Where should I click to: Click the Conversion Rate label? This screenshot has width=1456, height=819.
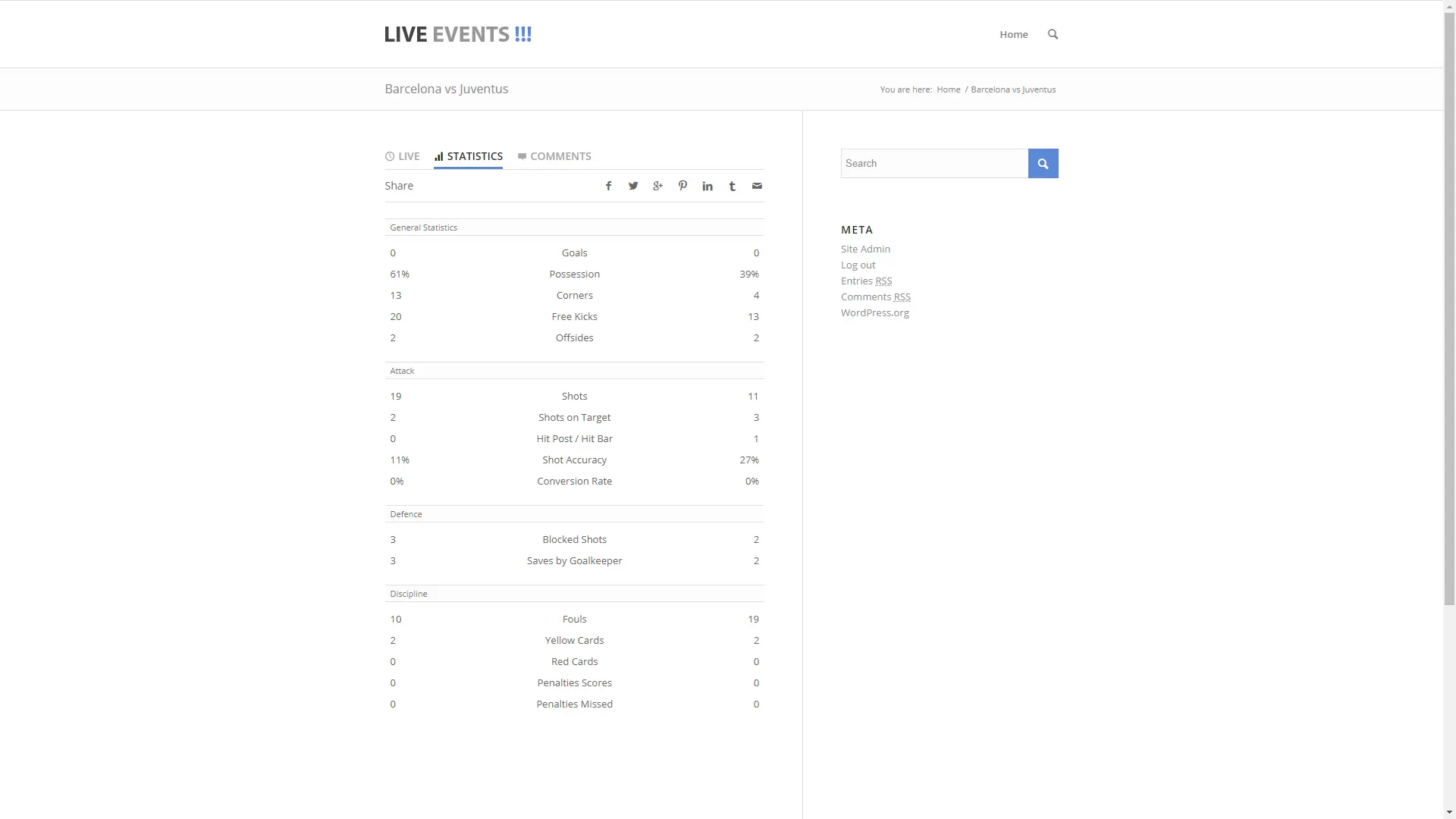tap(574, 481)
